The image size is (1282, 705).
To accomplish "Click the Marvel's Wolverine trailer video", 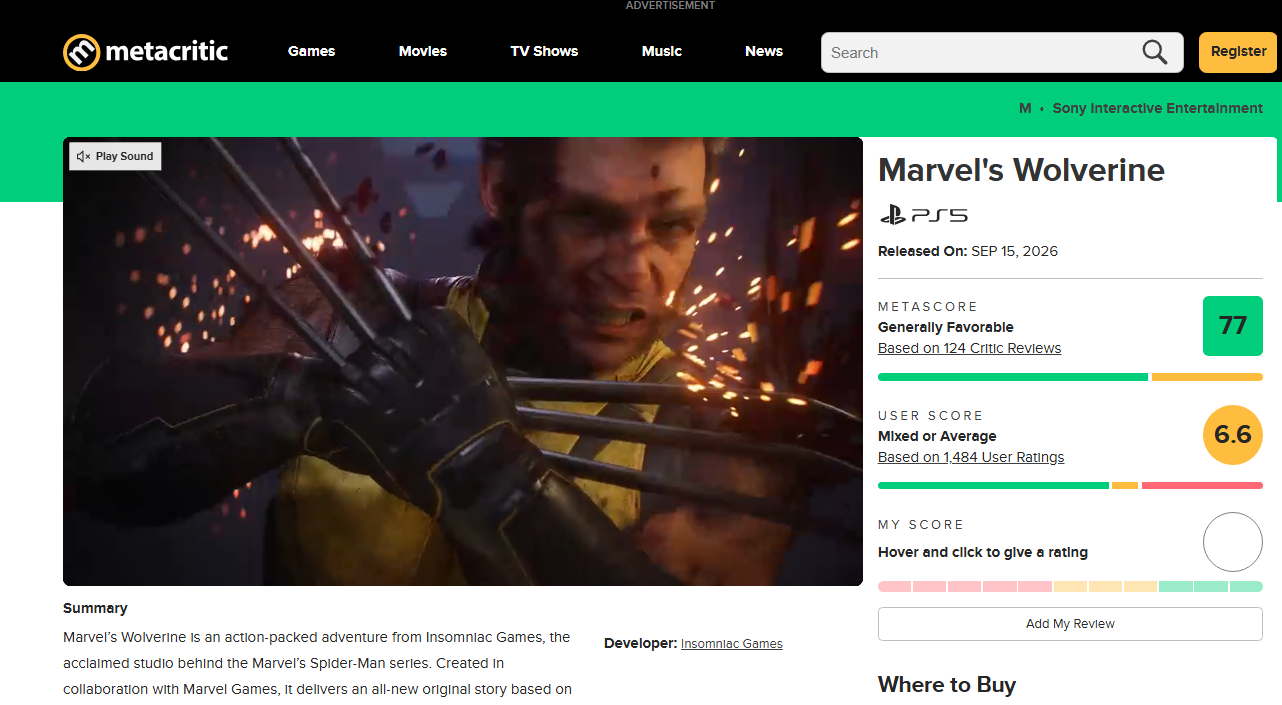I will point(463,361).
